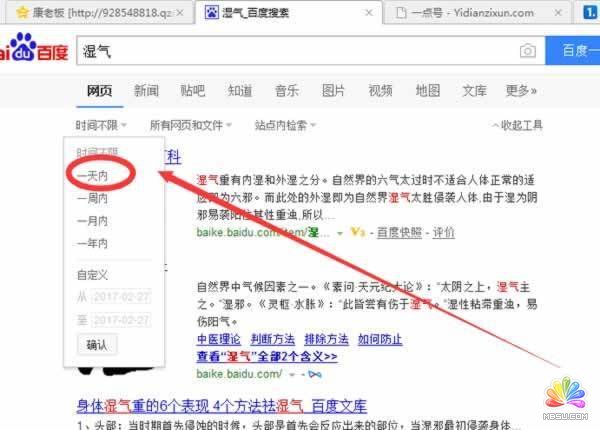Collapse search tools with 收起工具
This screenshot has width=600, height=430.
click(x=519, y=125)
